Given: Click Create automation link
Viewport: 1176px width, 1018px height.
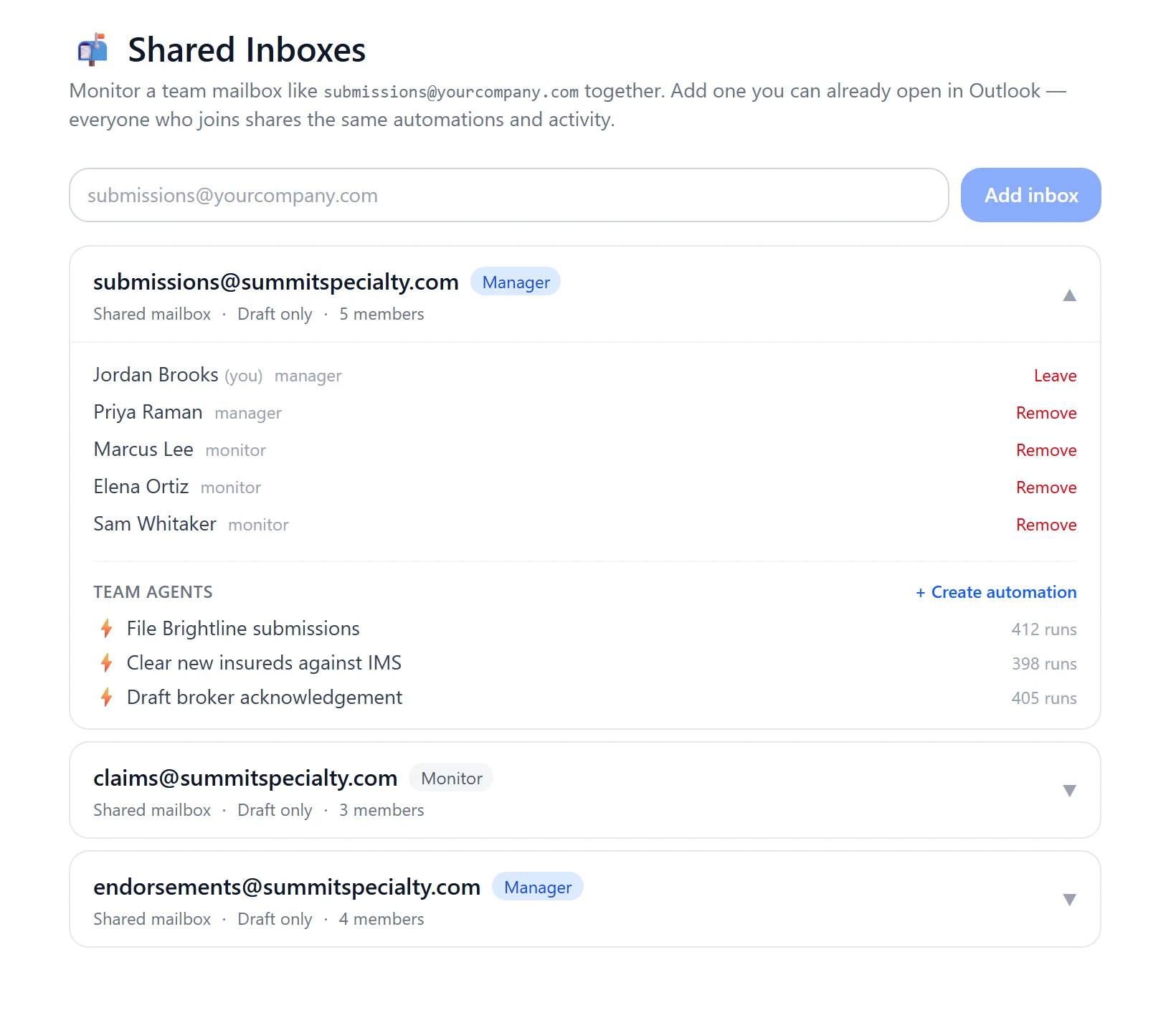Looking at the screenshot, I should point(996,592).
